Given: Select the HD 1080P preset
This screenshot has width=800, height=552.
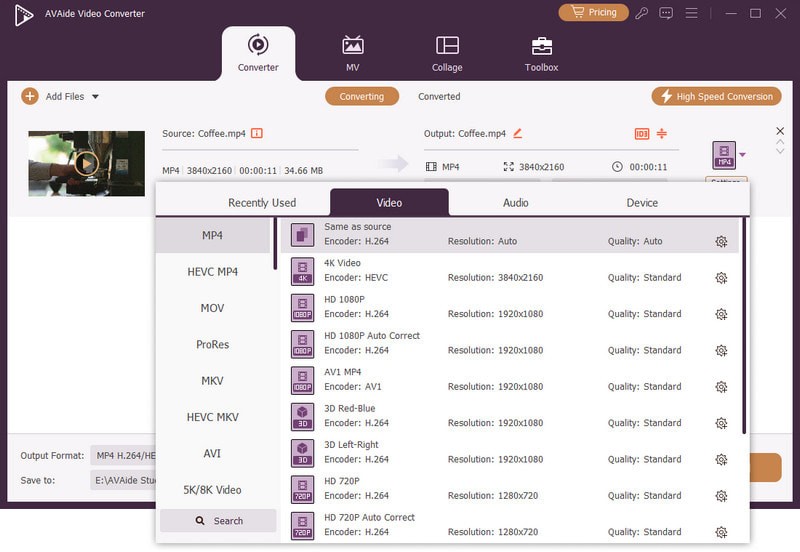Looking at the screenshot, I should [x=510, y=307].
